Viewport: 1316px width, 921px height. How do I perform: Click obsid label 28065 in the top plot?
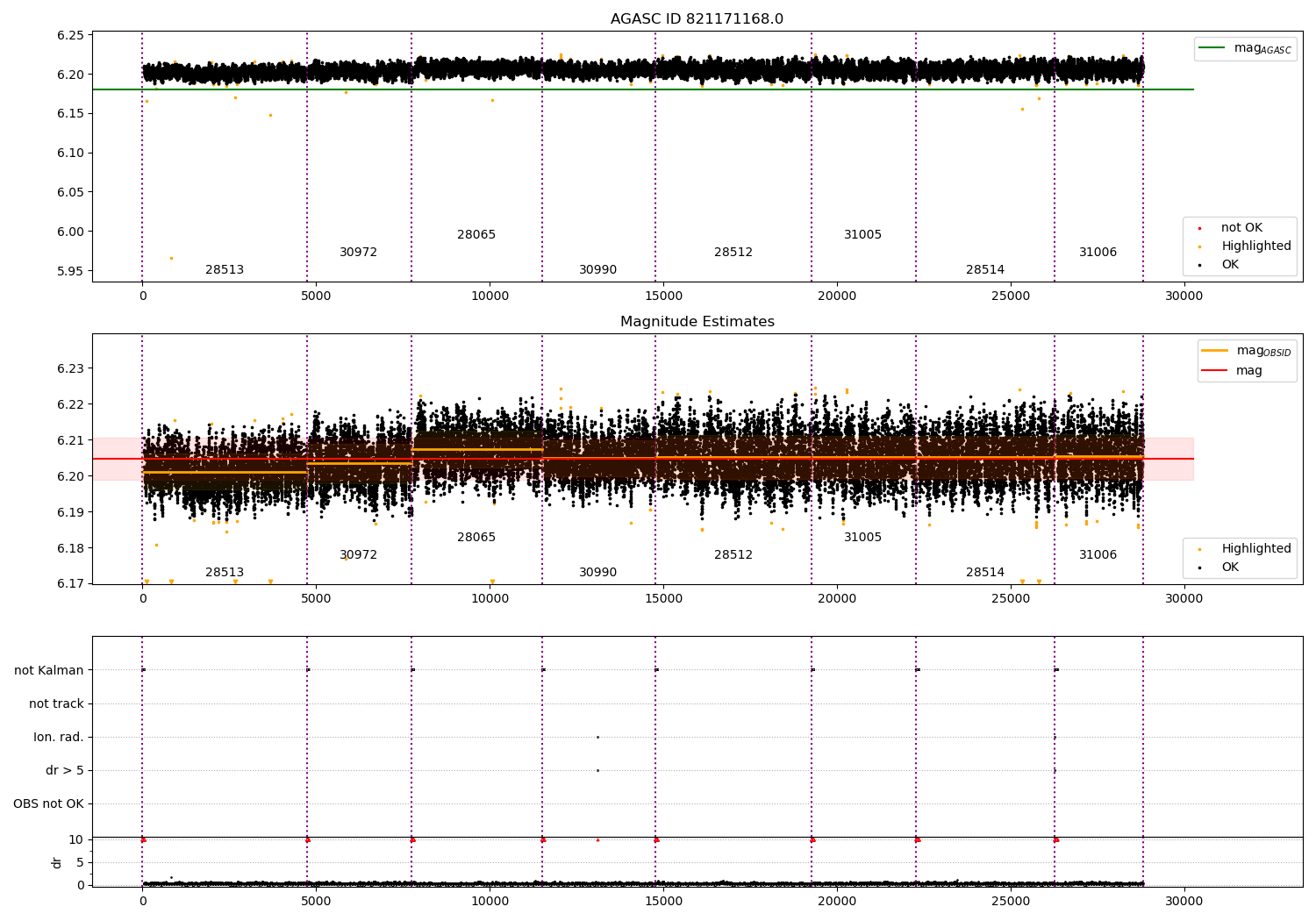(x=476, y=235)
